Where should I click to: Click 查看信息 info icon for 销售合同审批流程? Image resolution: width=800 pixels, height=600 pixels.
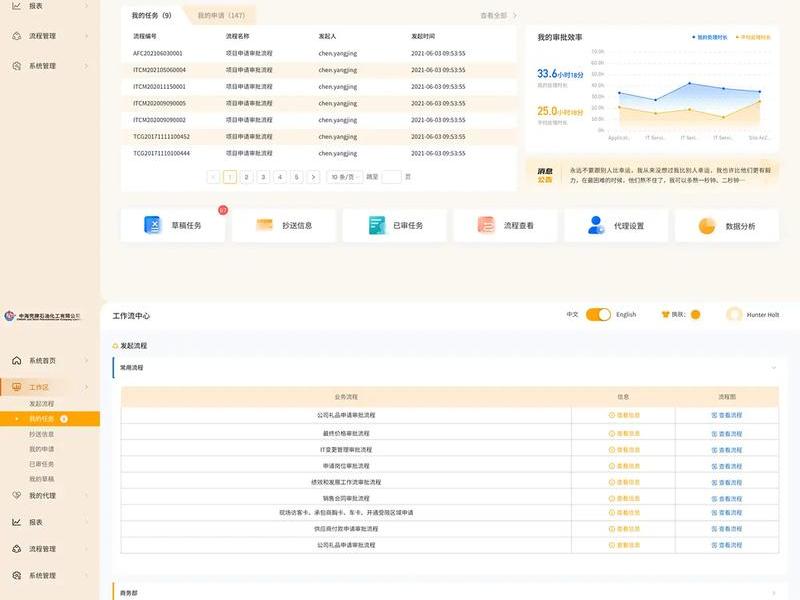tap(612, 498)
